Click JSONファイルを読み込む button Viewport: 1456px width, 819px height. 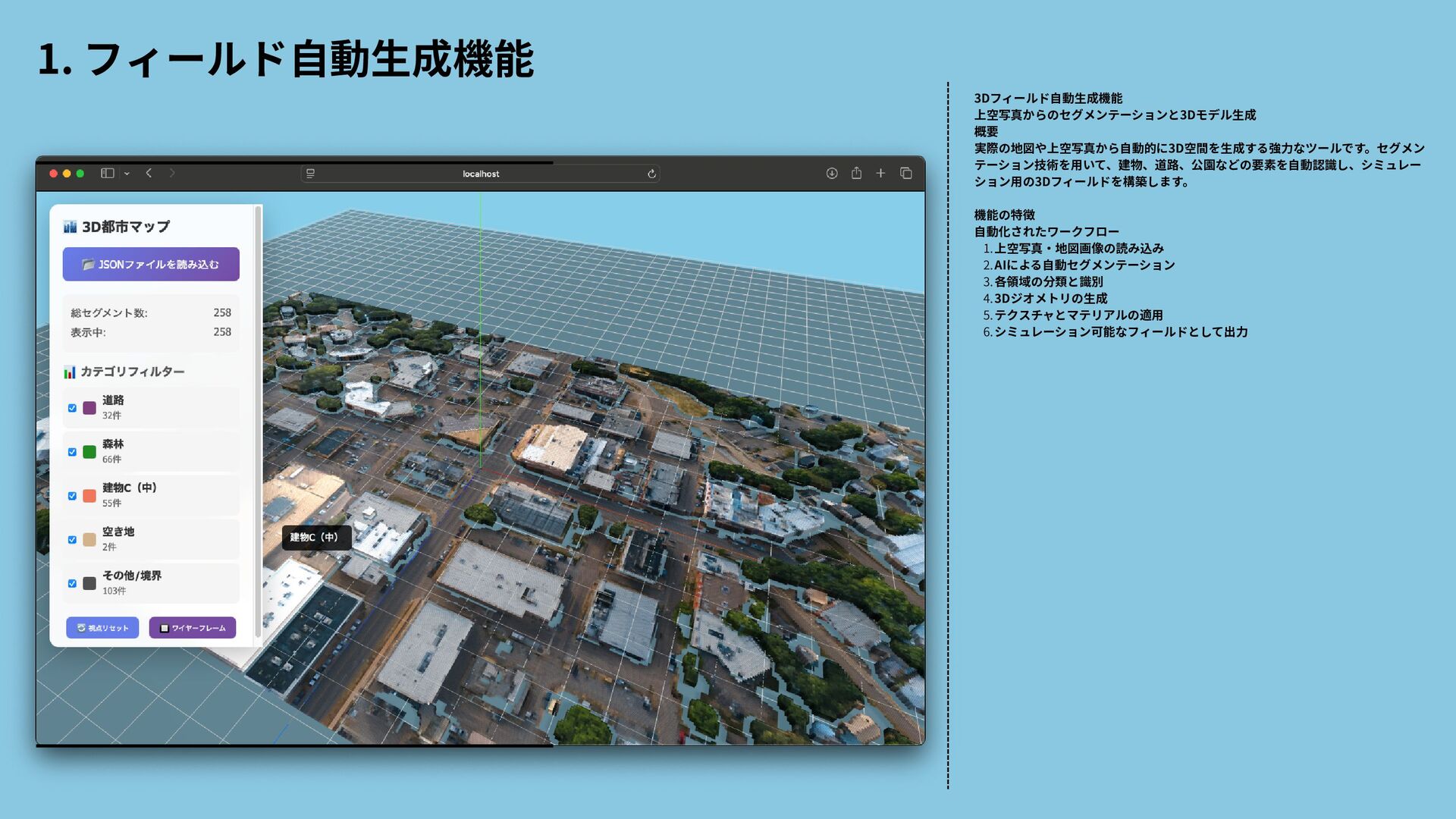151,265
